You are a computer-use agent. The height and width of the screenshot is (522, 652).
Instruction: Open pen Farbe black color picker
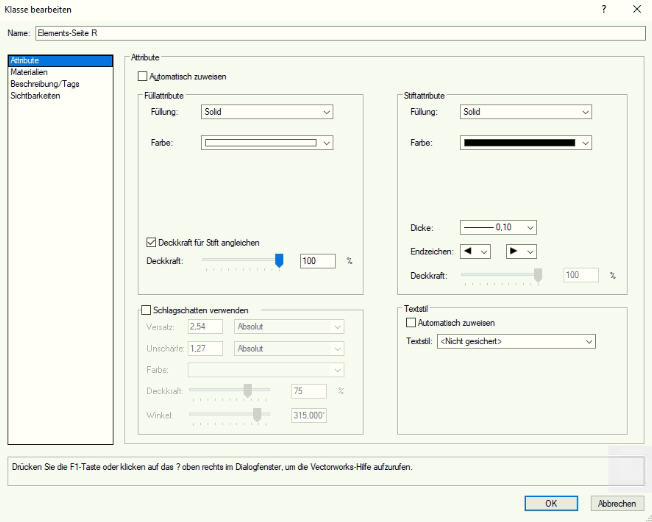(526, 143)
